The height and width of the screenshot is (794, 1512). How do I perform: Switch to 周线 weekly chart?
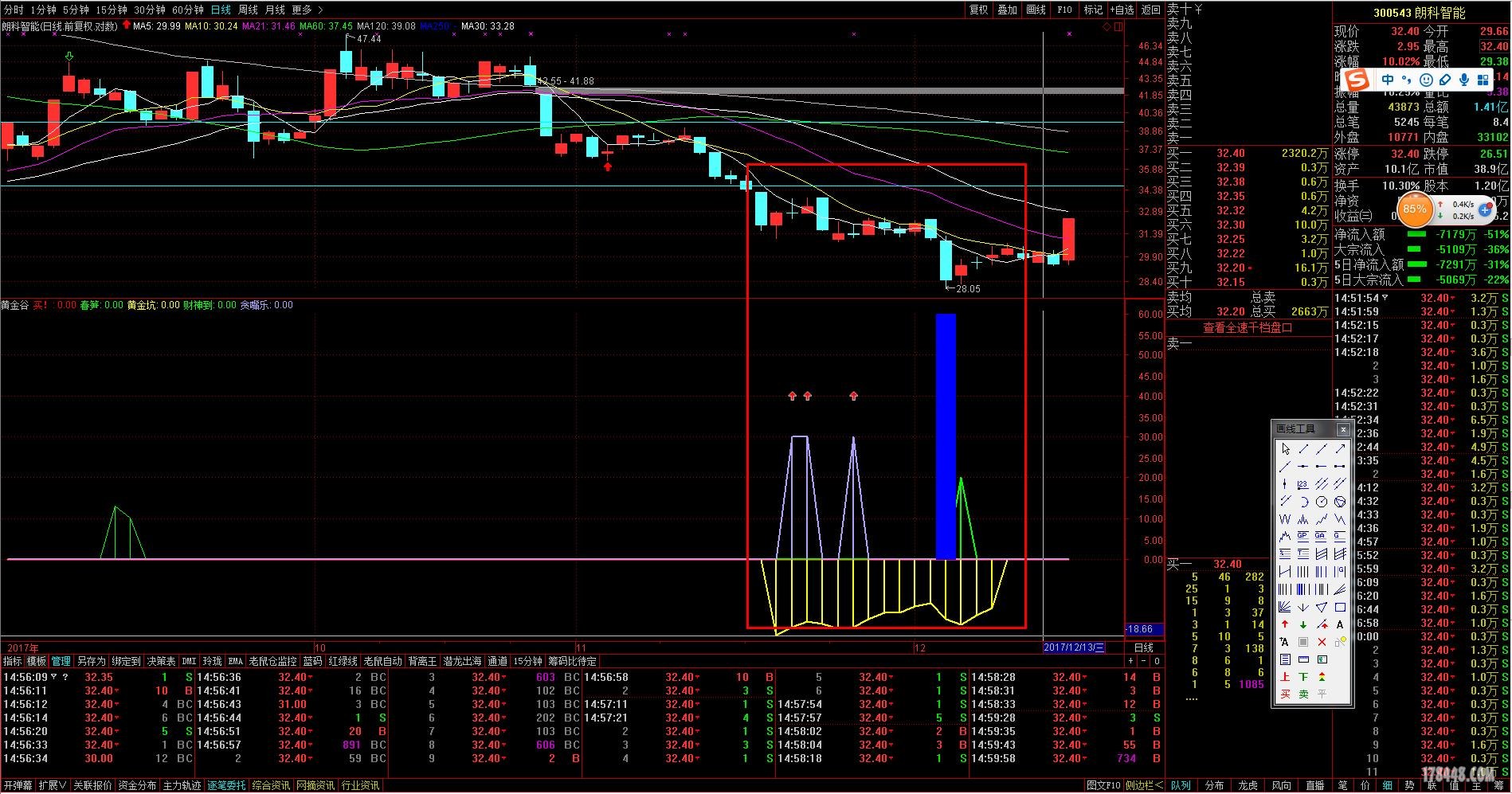pos(249,10)
